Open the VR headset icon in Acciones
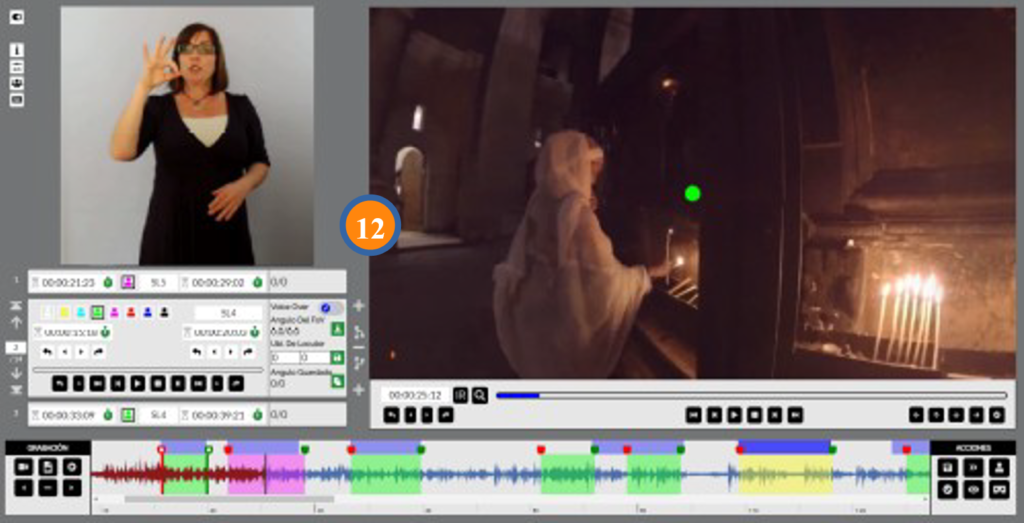1024x523 pixels. 997,489
